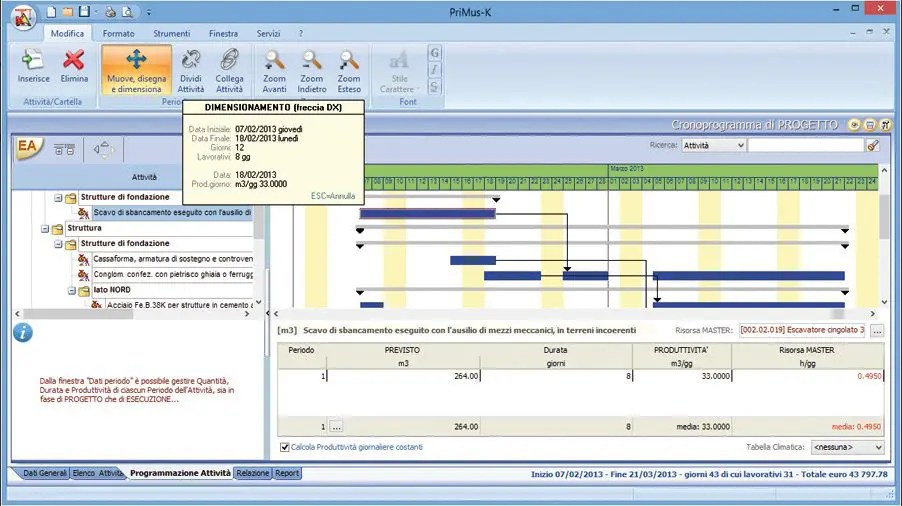Collapse the Struttura folder node

[45, 228]
